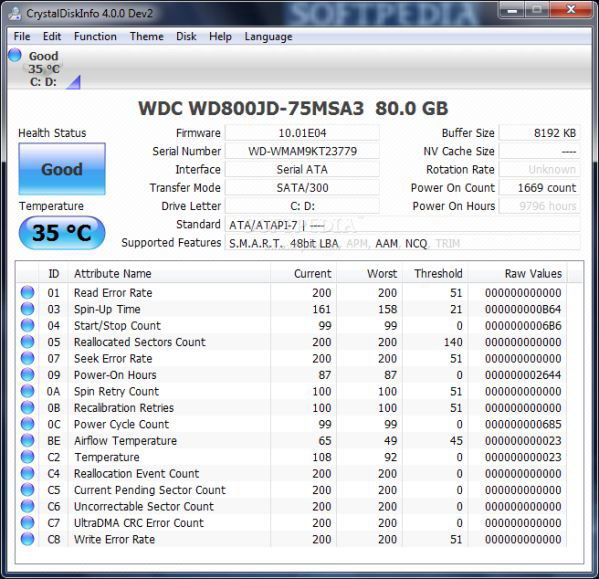
Task: Open the File menu
Action: [x=22, y=37]
